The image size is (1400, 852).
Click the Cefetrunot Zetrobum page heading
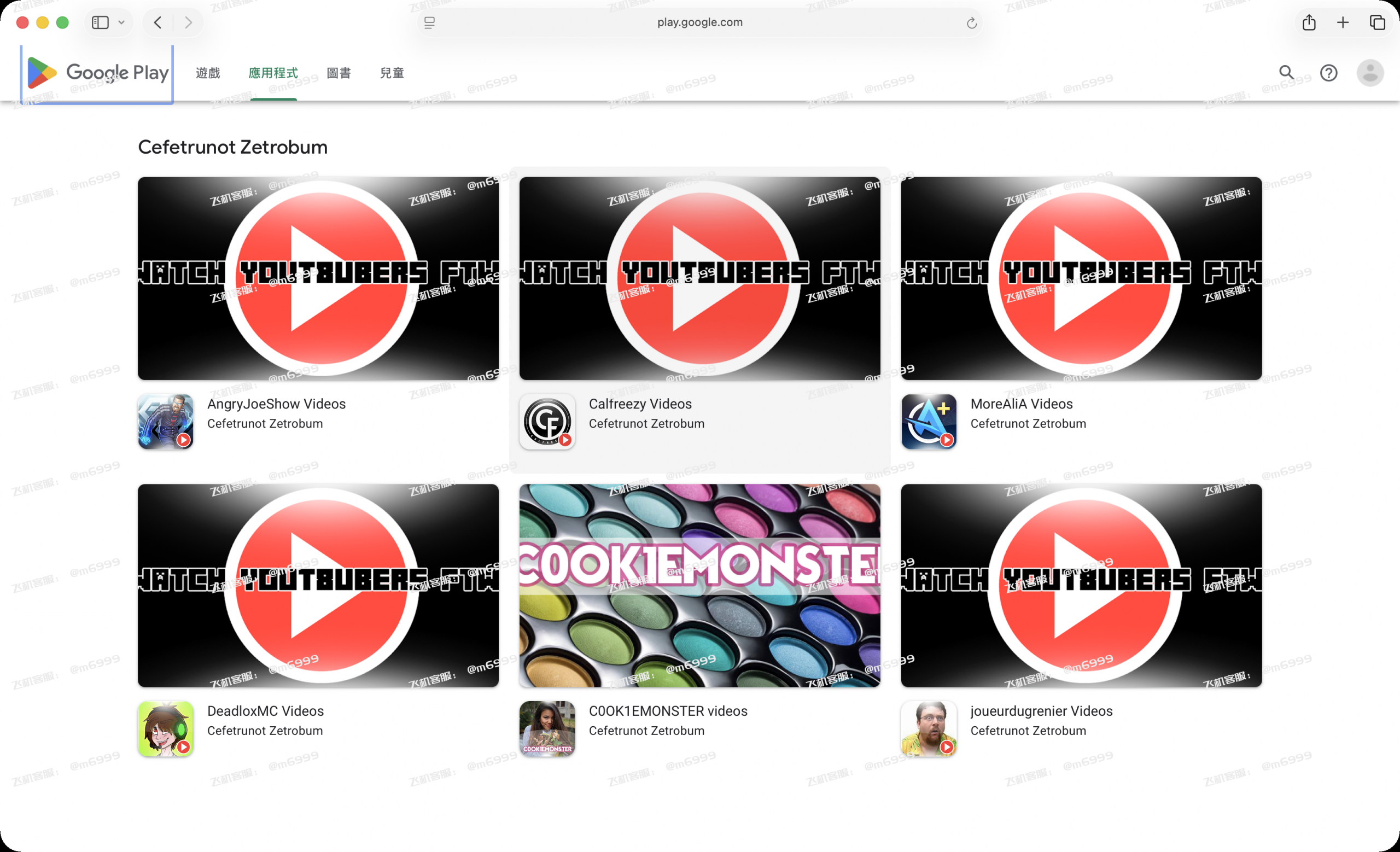point(233,147)
